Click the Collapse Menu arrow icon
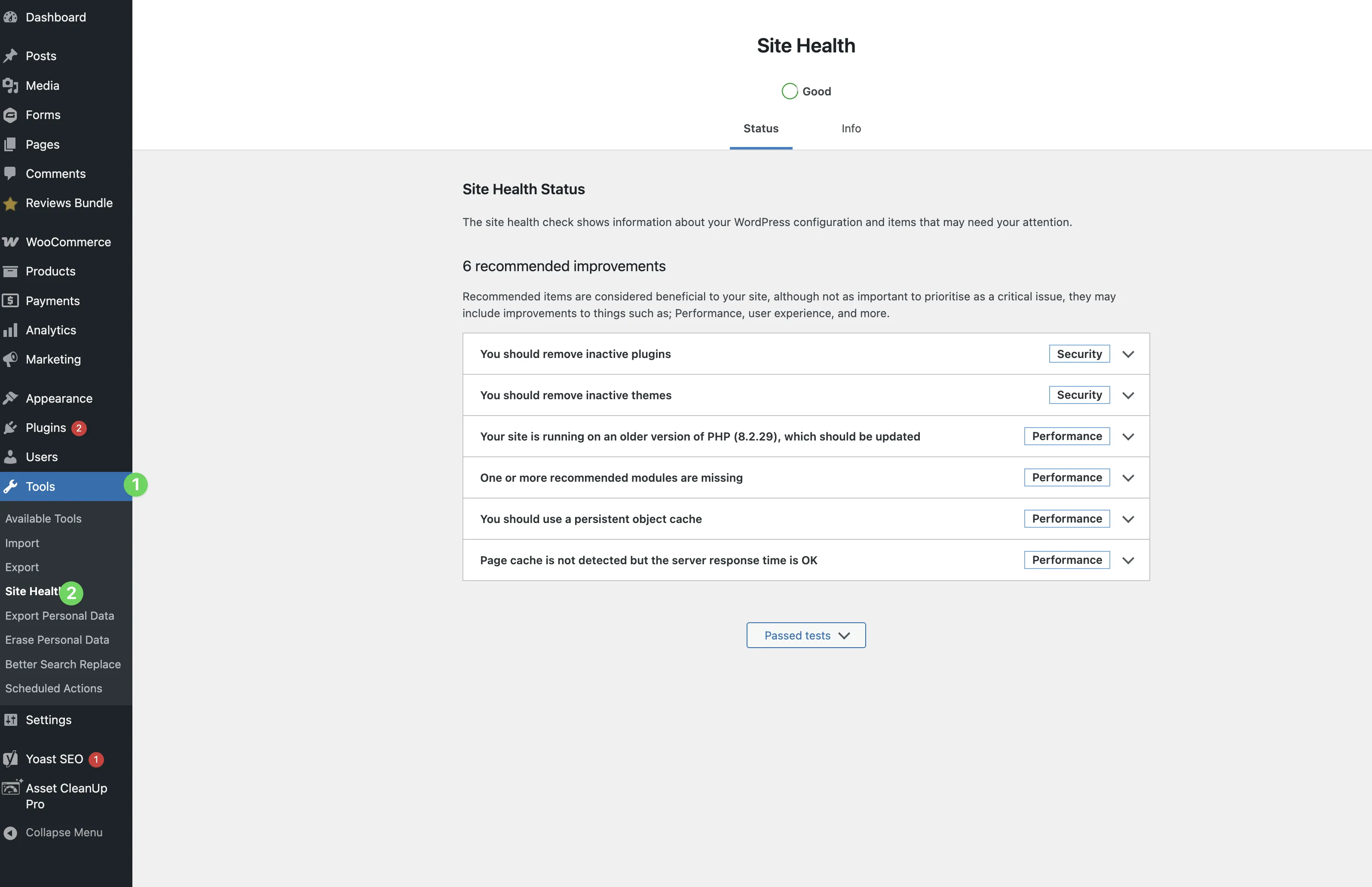This screenshot has height=887, width=1372. click(x=10, y=833)
